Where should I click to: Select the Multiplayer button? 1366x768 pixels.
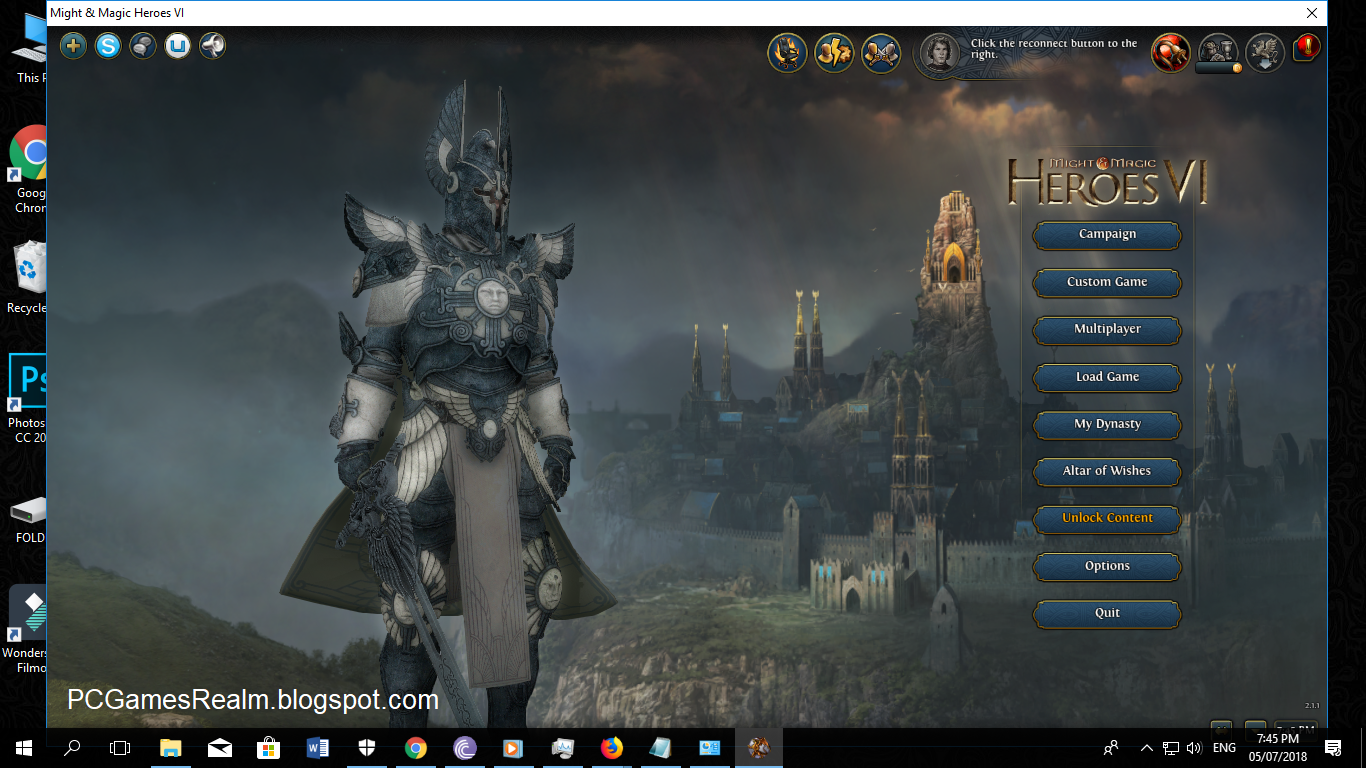point(1107,329)
